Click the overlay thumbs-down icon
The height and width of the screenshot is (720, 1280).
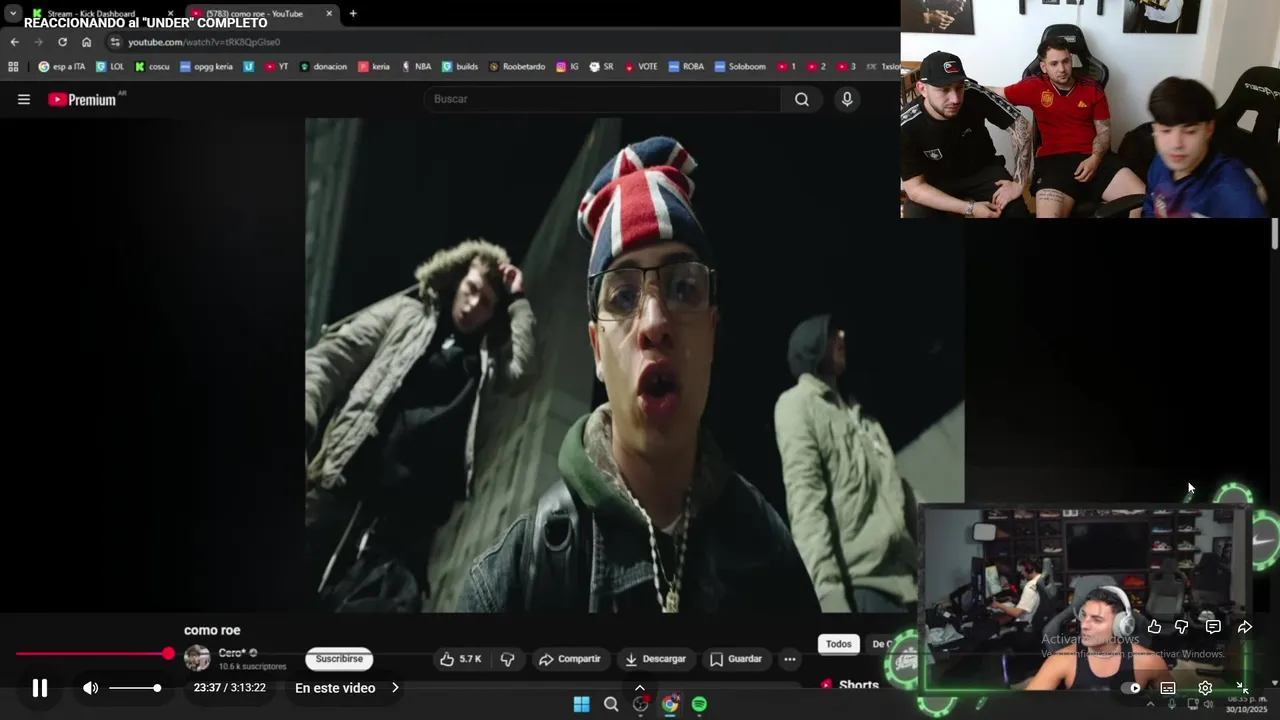(1181, 627)
